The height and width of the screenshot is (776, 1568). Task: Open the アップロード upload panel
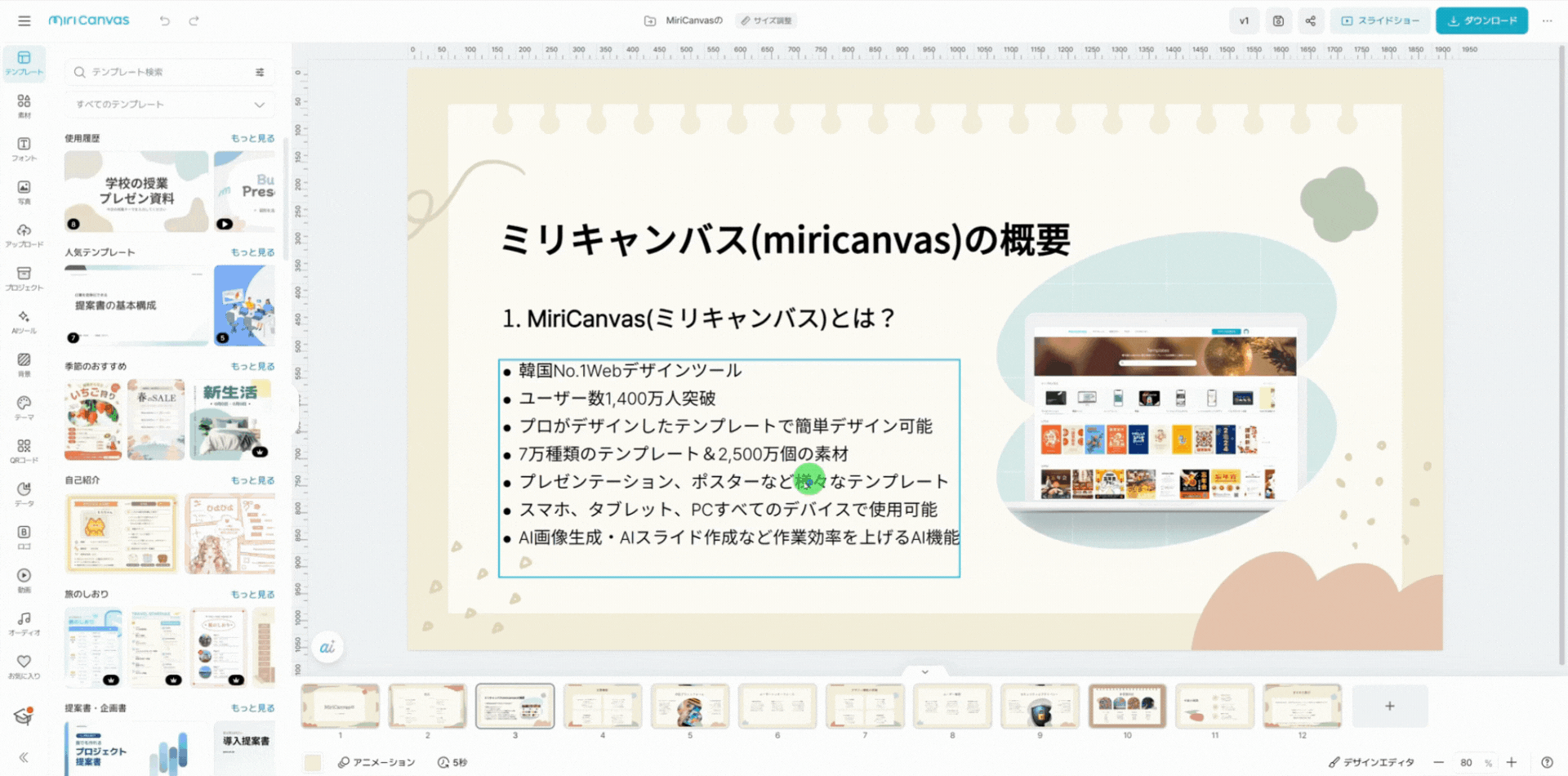24,236
